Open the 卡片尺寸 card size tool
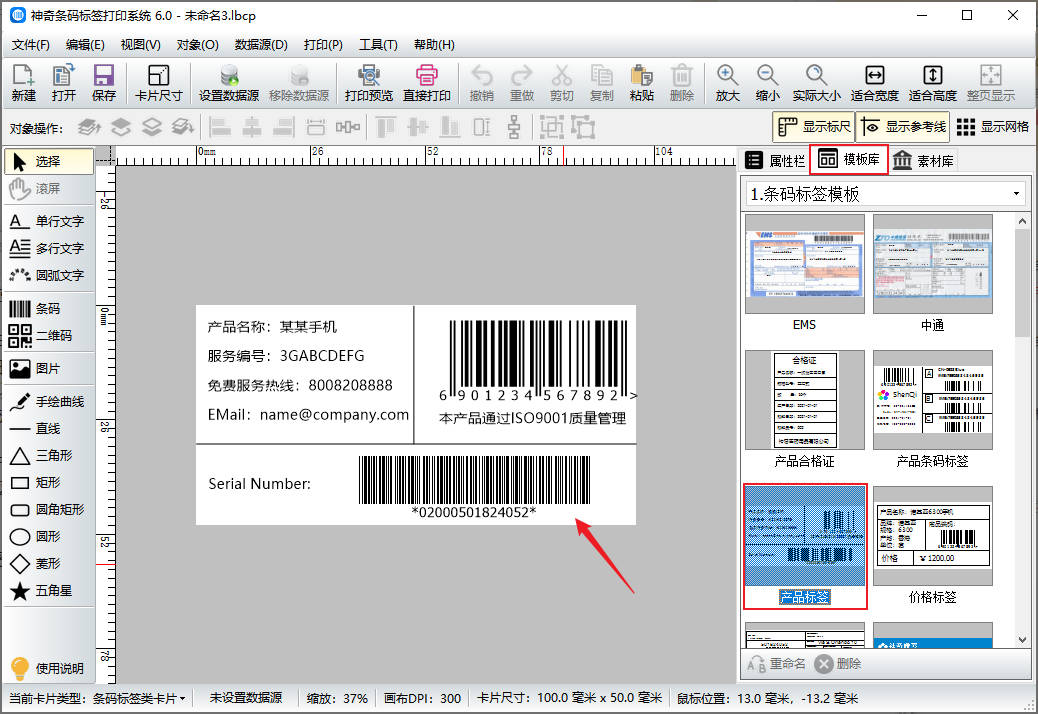Image resolution: width=1038 pixels, height=714 pixels. (158, 83)
